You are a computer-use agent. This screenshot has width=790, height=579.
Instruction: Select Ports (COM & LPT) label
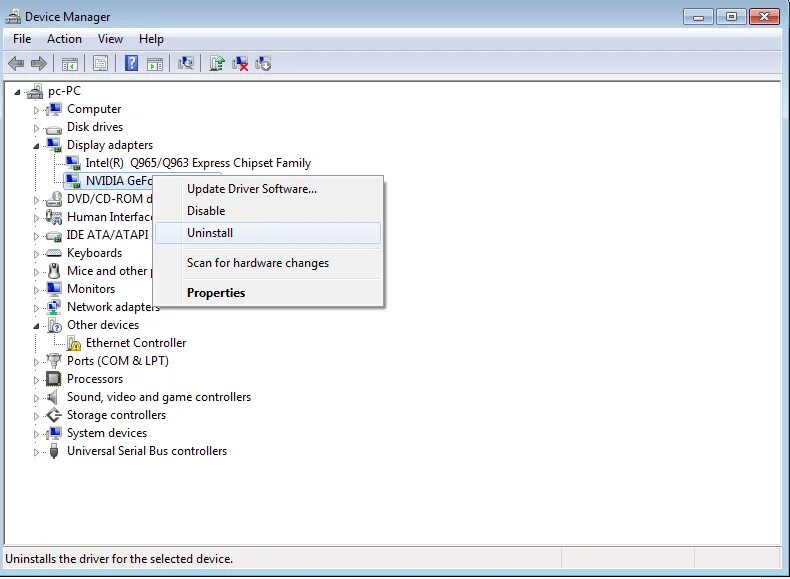117,361
